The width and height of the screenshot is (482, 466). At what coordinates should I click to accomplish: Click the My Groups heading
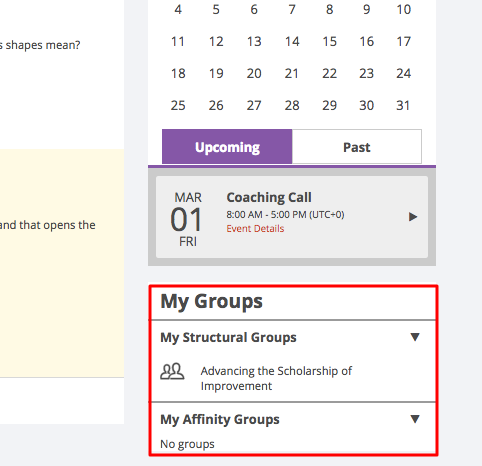pos(211,301)
